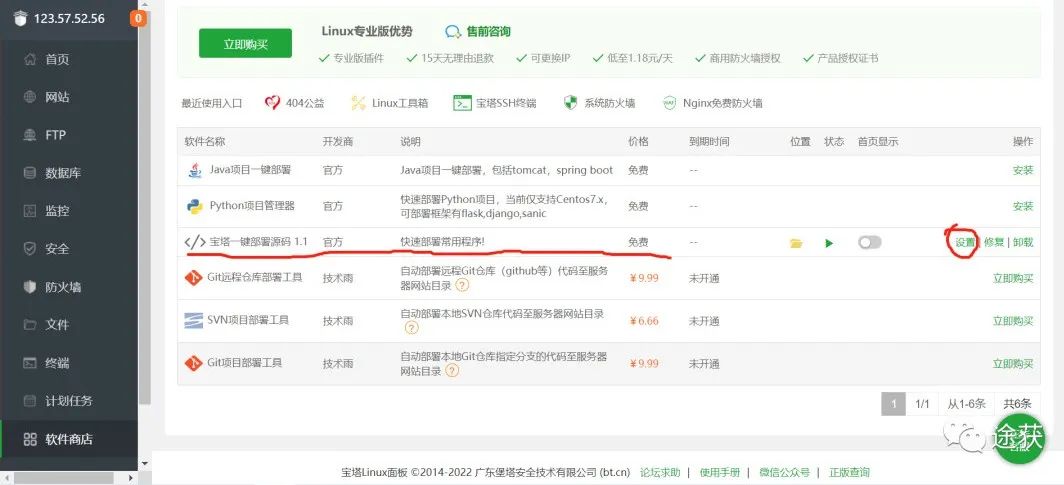Click 修复 for 宝塔一键部署源码
The height and width of the screenshot is (485, 1064).
coord(993,242)
